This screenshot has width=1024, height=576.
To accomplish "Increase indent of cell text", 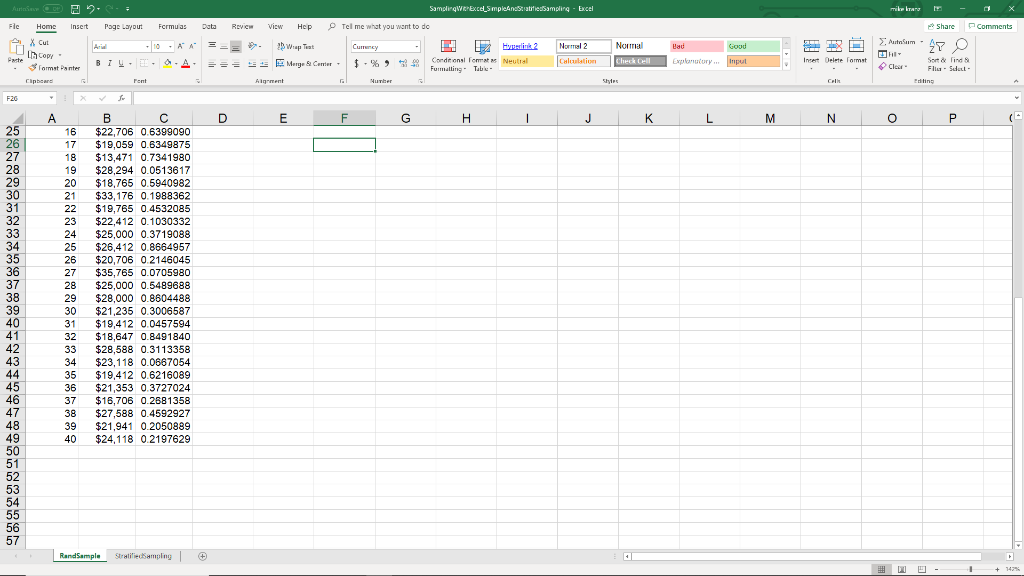I will tap(264, 64).
